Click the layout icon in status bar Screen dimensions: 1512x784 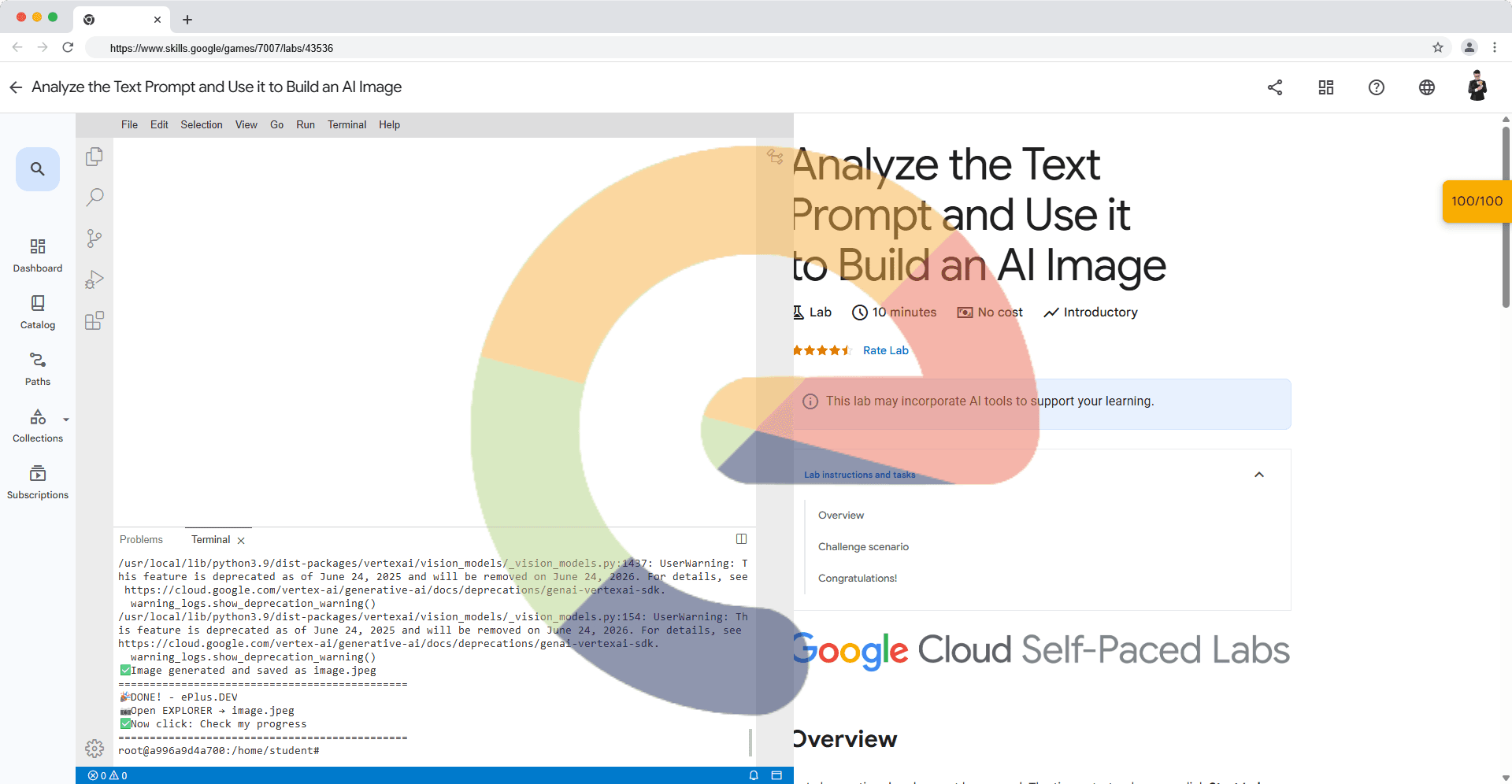(776, 775)
